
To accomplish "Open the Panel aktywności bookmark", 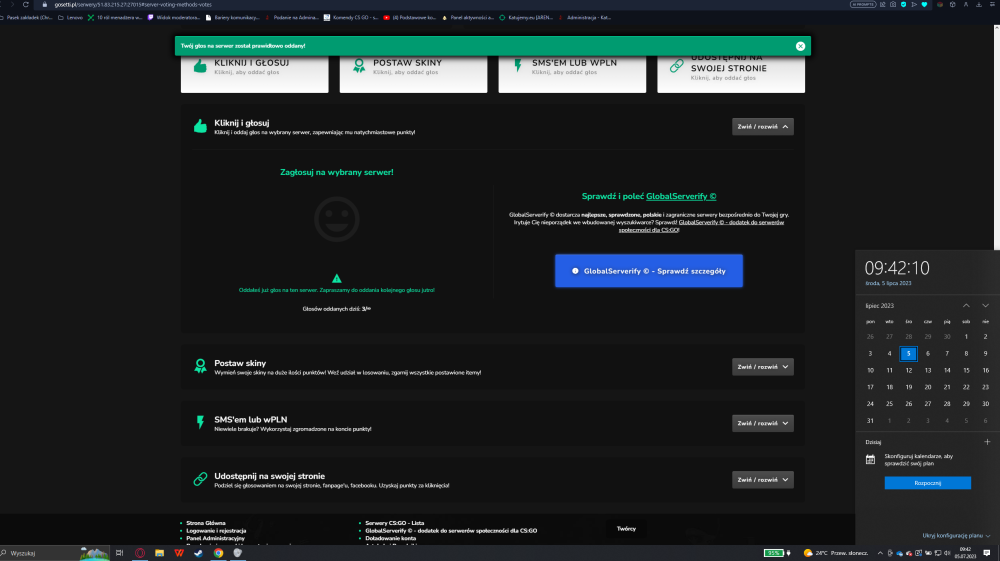I will 468,18.
